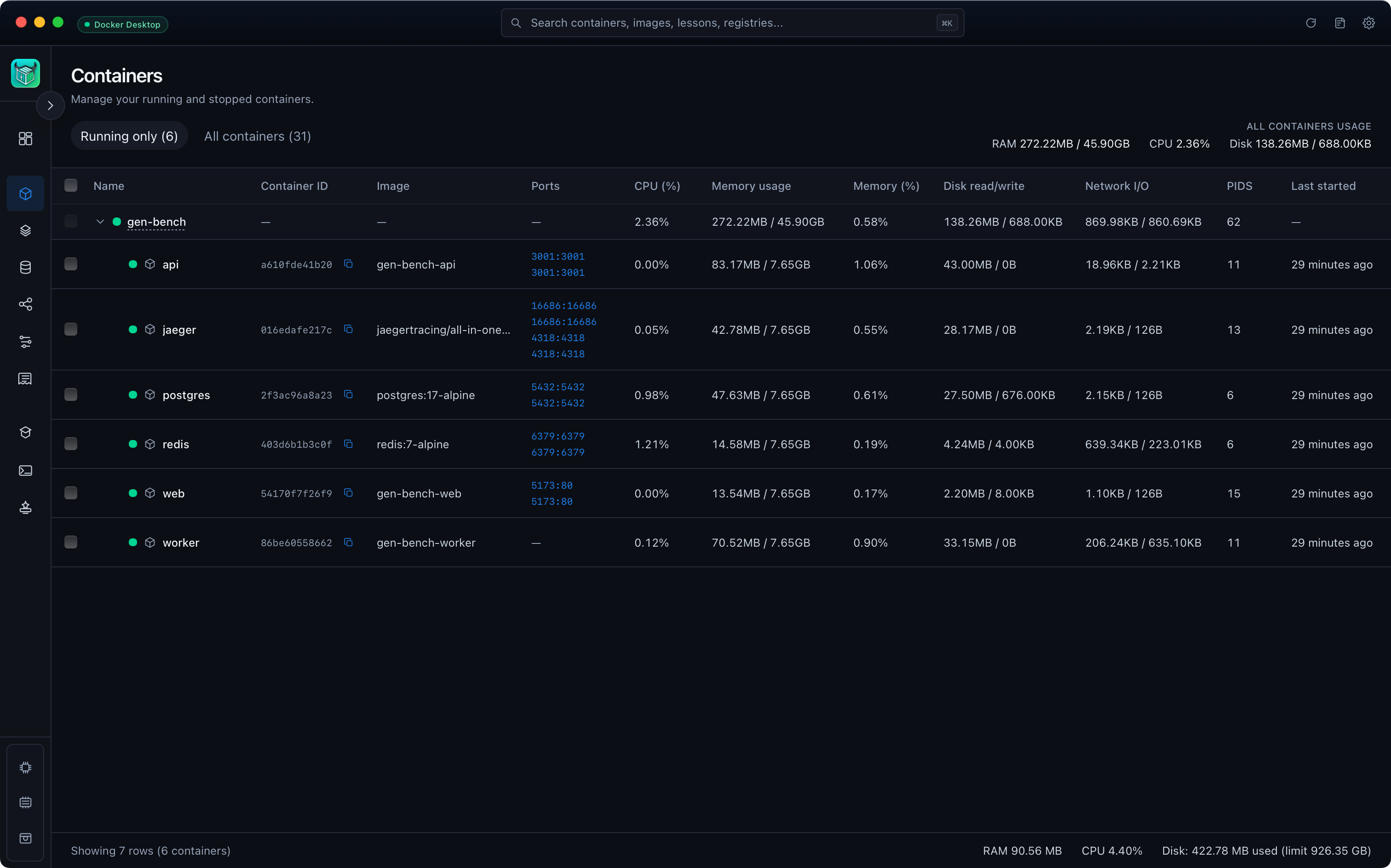The image size is (1391, 868).
Task: Click the container ID a610fde41b20
Action: (296, 265)
